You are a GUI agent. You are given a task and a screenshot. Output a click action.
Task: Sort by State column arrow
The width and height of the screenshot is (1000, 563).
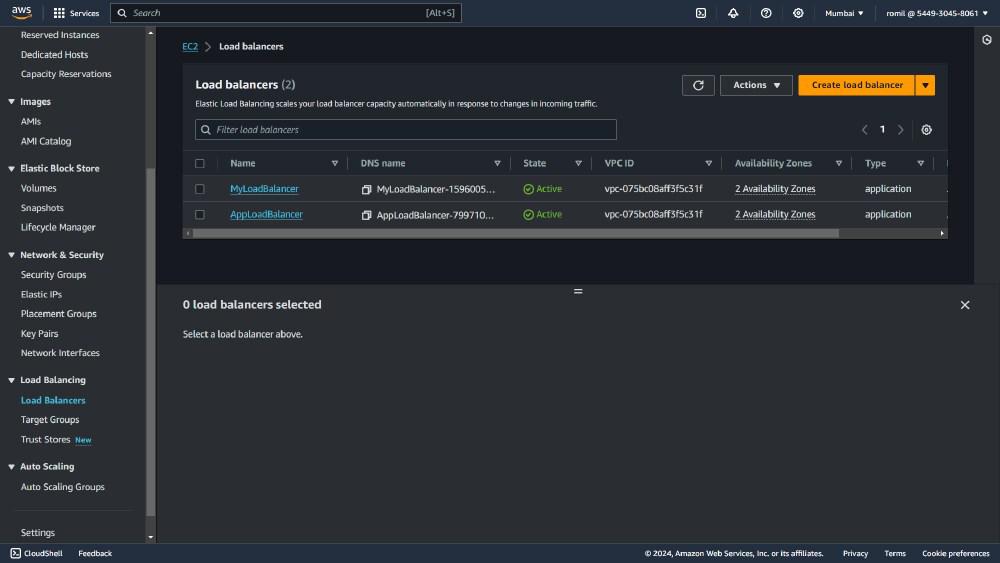coord(578,163)
